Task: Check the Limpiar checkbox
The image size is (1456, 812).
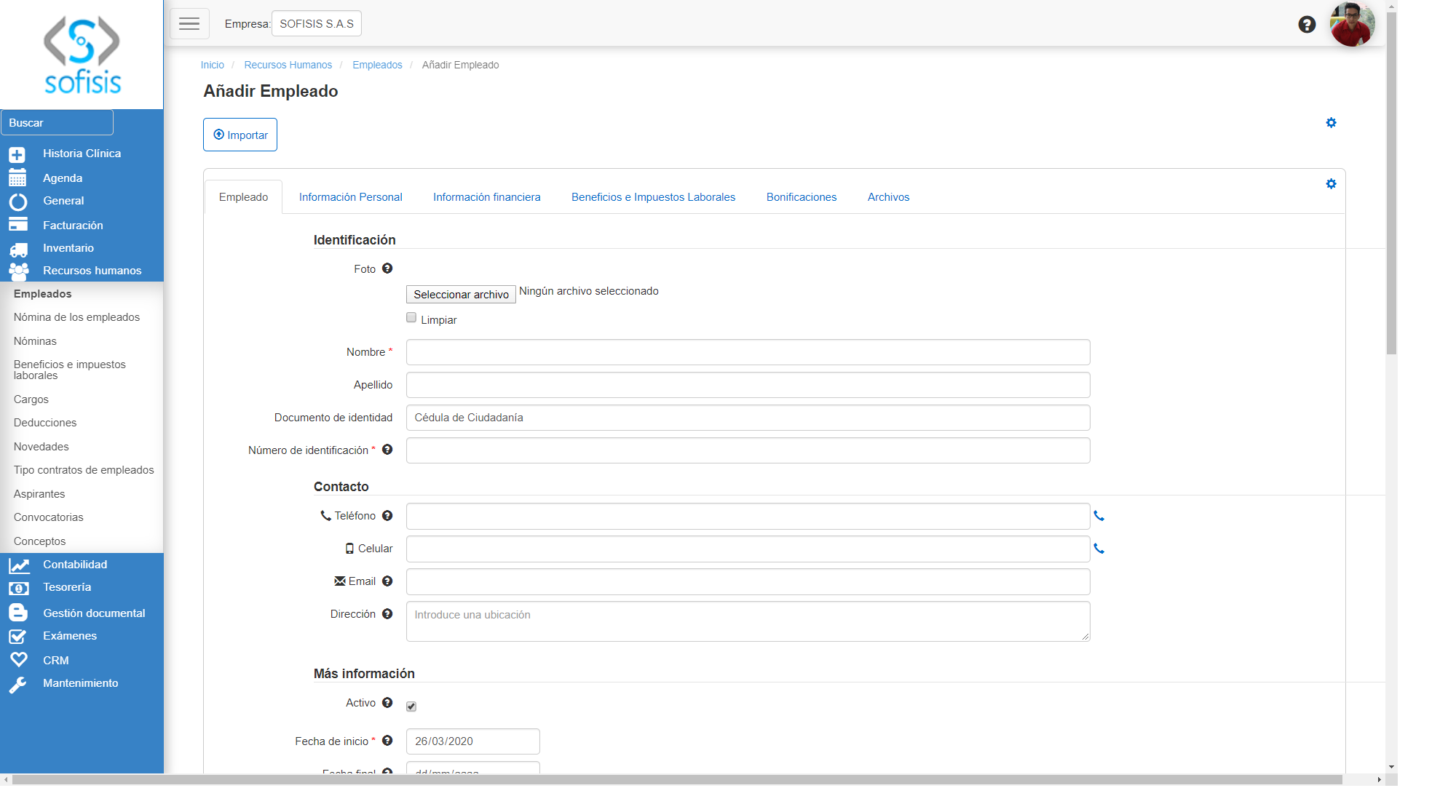Action: 411,318
